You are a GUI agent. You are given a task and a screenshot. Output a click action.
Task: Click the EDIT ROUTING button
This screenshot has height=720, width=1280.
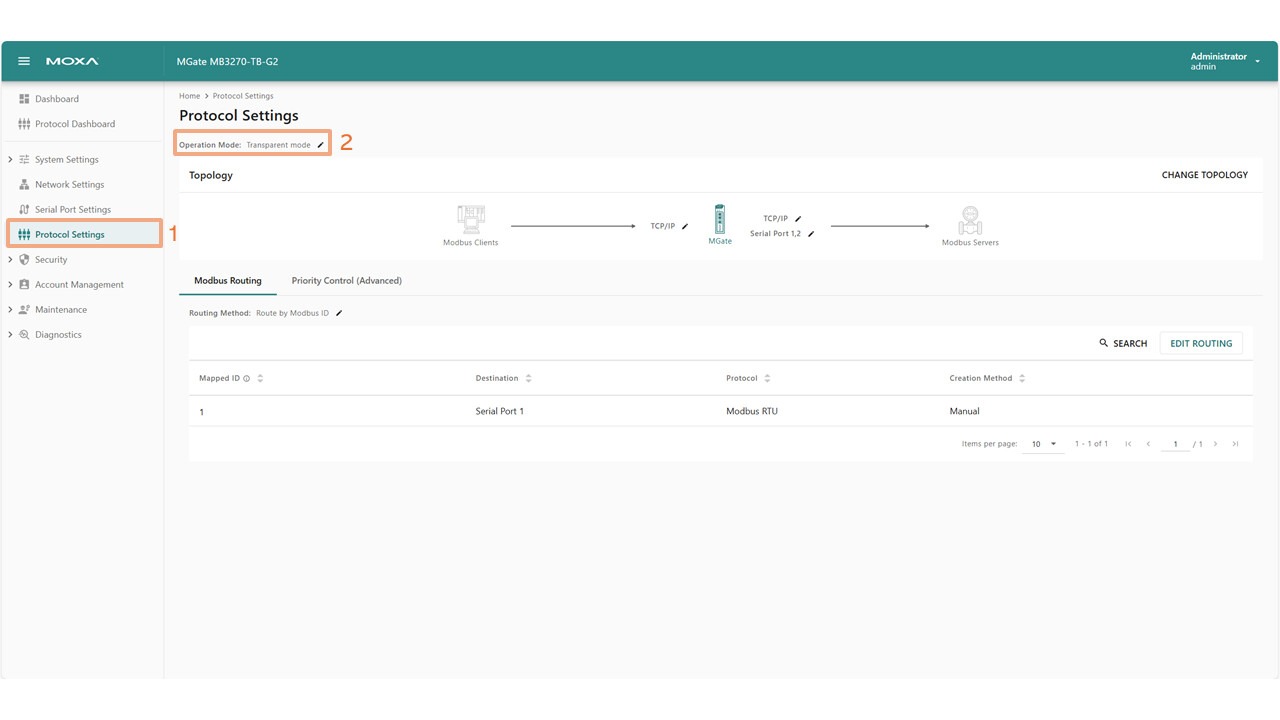1200,343
